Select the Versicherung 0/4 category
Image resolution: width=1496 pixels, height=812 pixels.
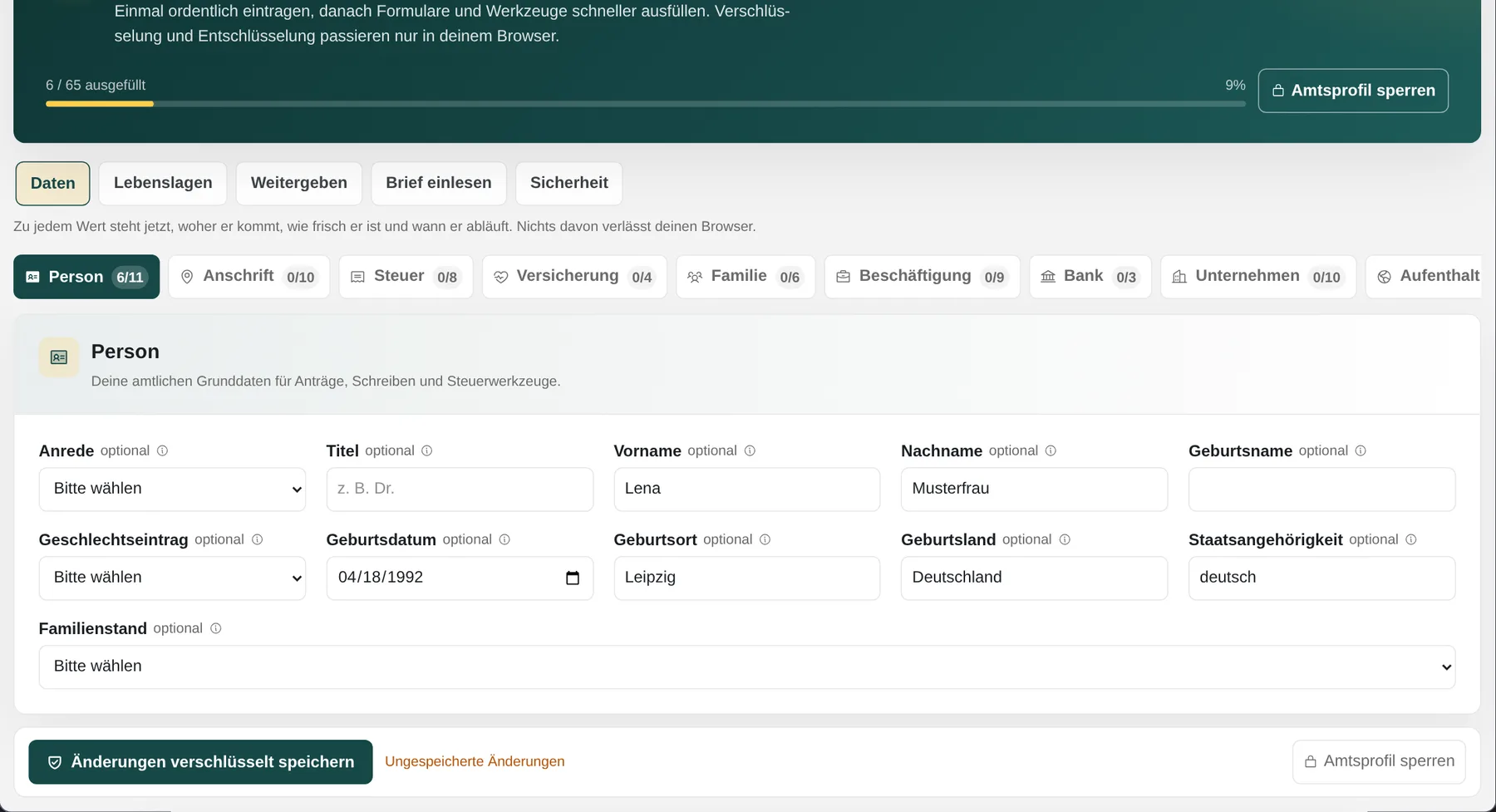tap(574, 277)
